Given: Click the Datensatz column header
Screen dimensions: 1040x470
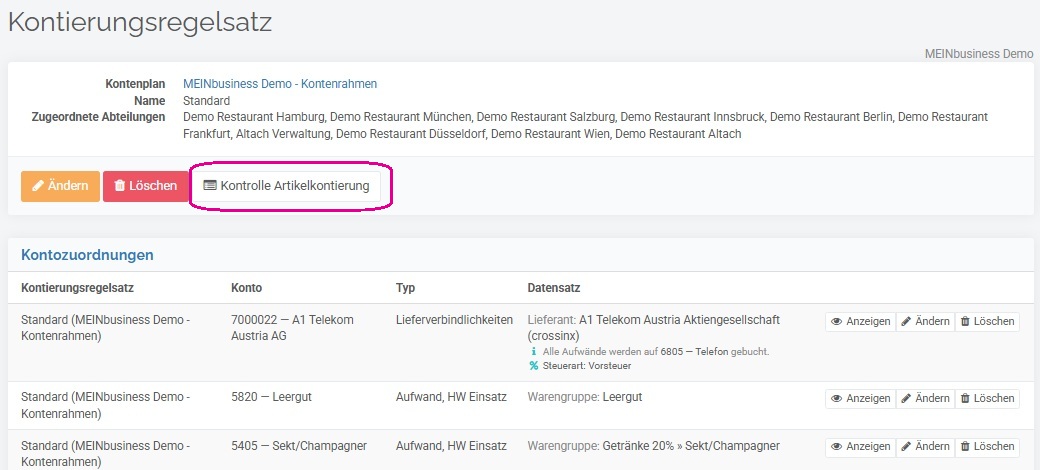Looking at the screenshot, I should pos(554,288).
